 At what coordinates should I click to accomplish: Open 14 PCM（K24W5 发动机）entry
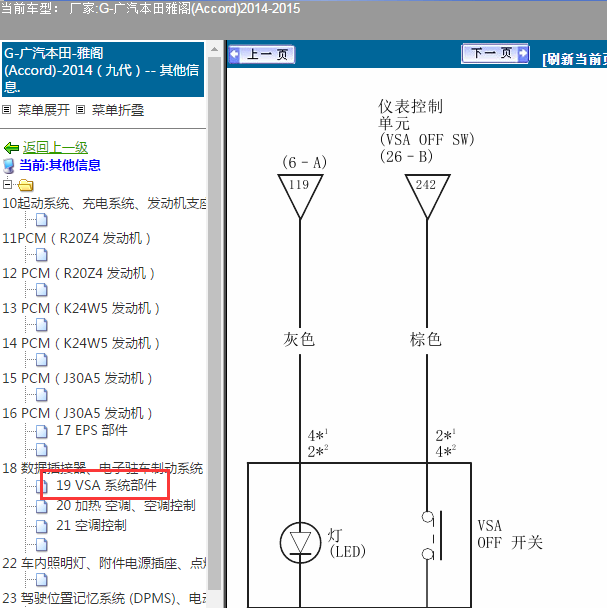click(x=81, y=343)
